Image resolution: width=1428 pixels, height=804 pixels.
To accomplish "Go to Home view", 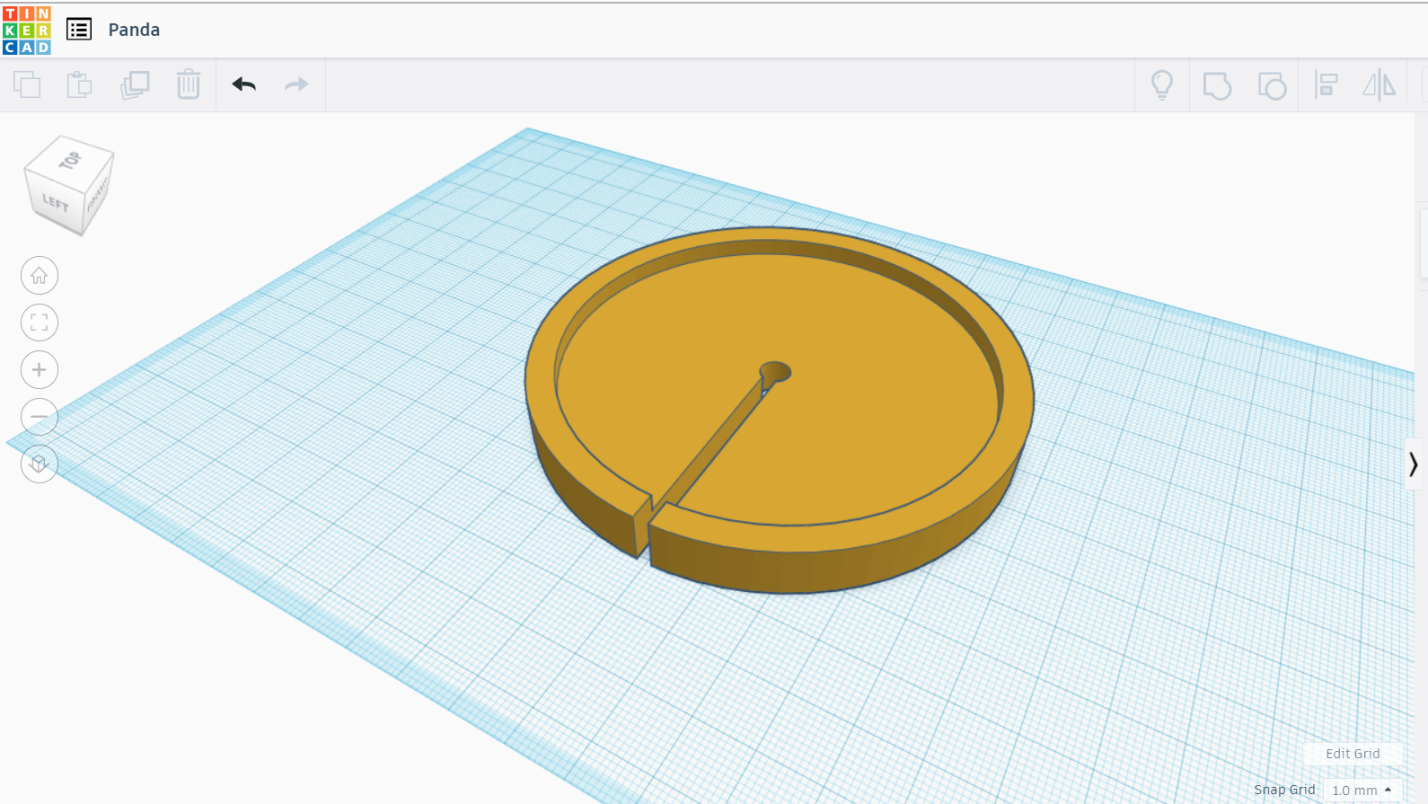I will tap(39, 275).
